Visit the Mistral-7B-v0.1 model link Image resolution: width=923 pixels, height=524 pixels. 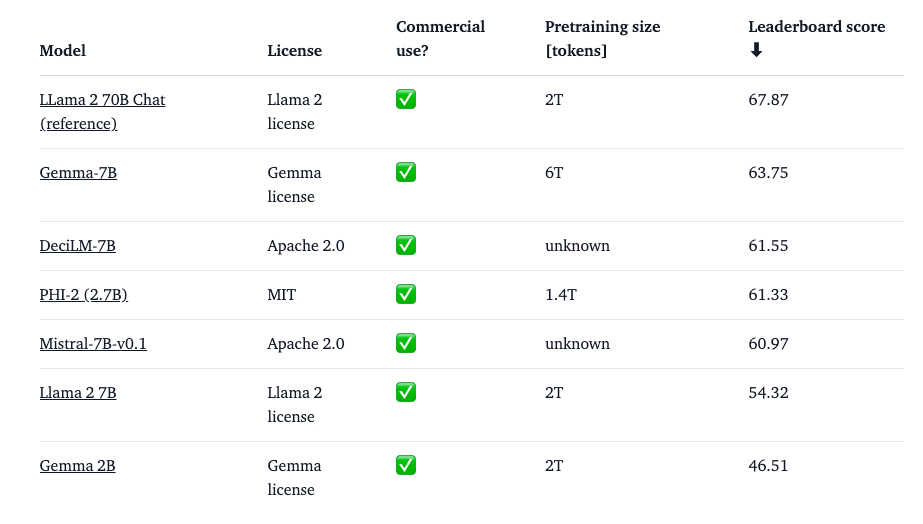pyautogui.click(x=93, y=344)
